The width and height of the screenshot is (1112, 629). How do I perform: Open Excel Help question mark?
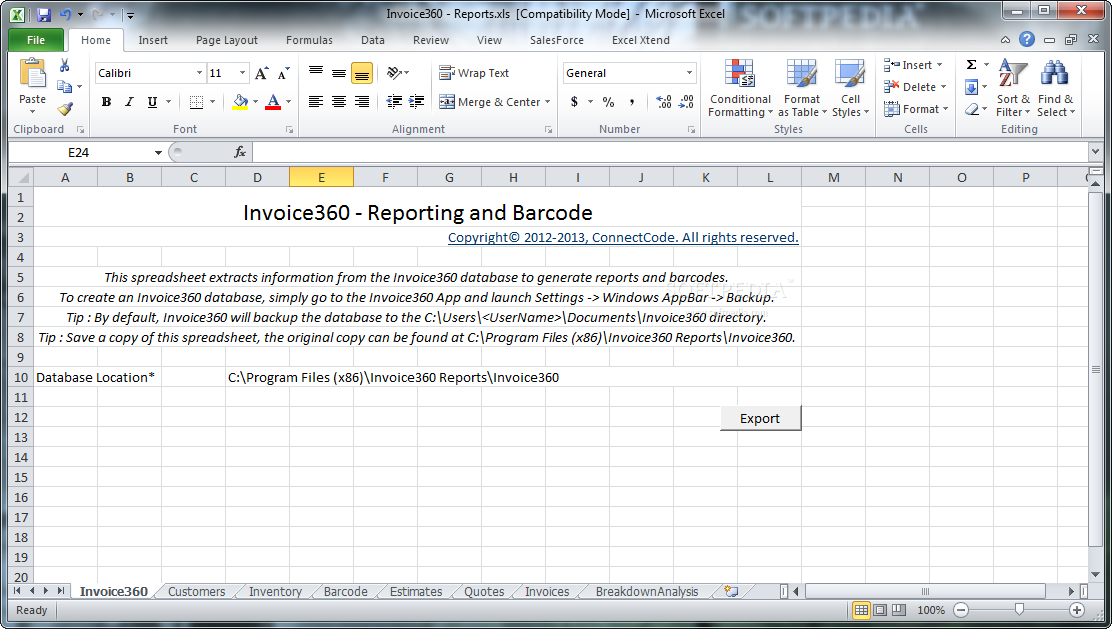tap(1026, 40)
